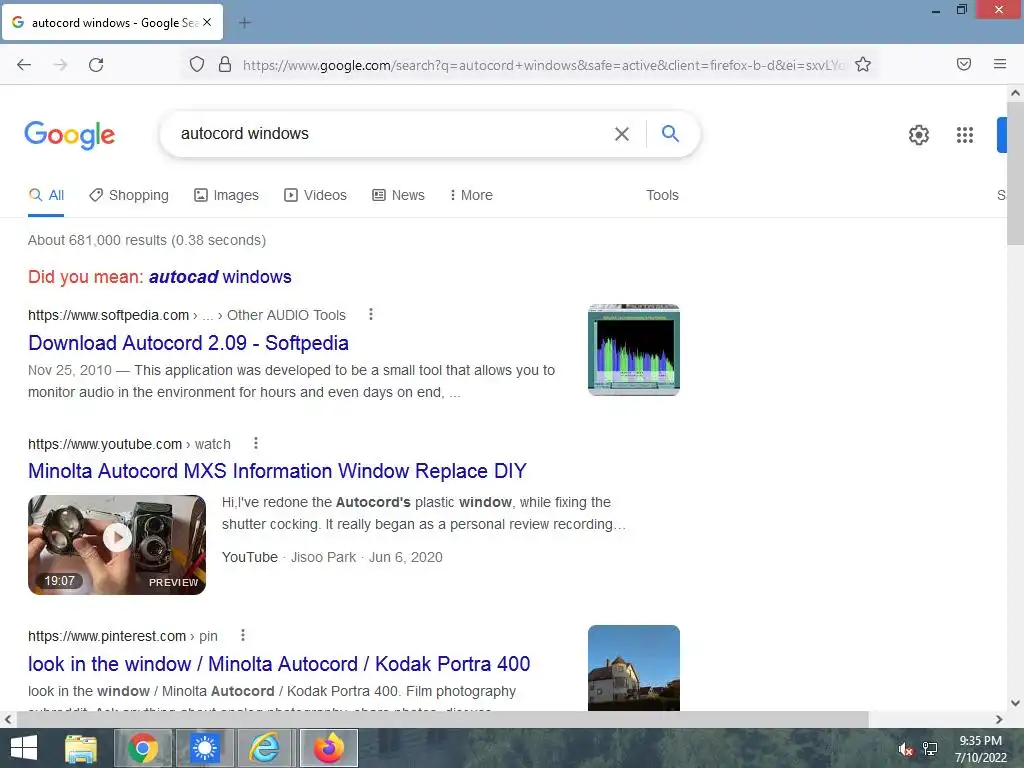Expand the More search categories menu

[471, 195]
